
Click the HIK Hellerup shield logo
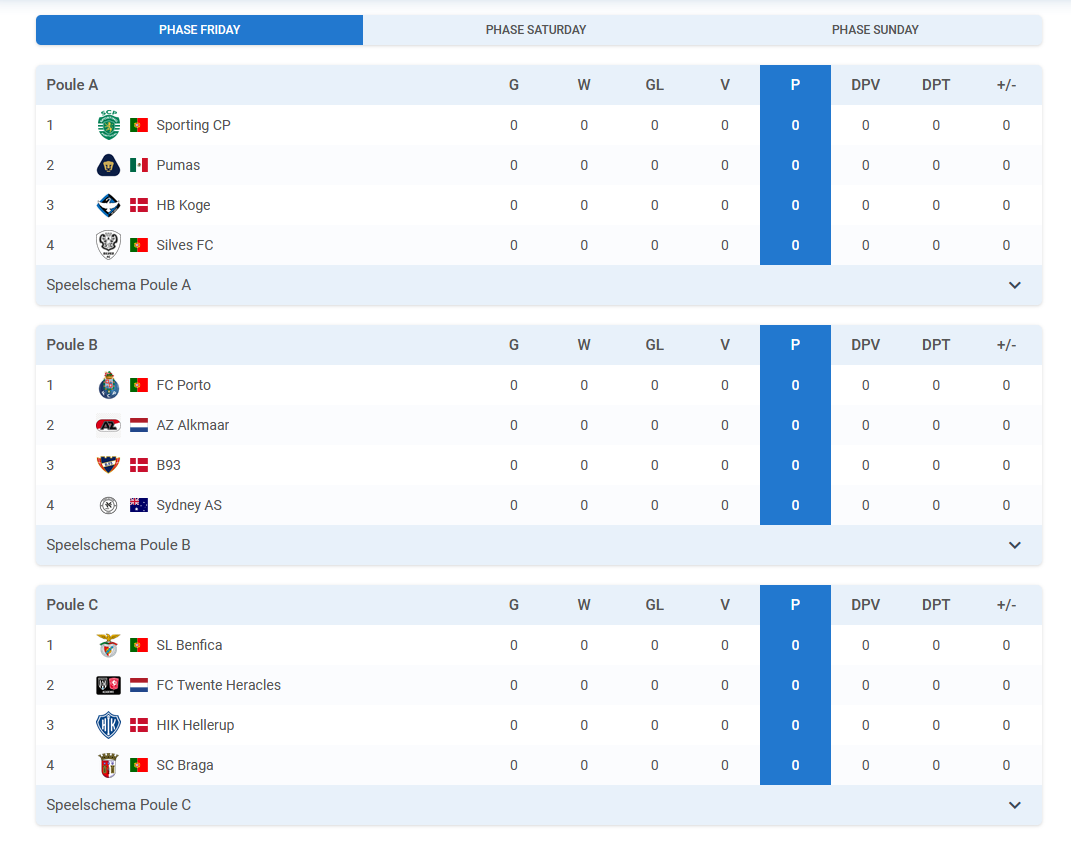tap(109, 725)
